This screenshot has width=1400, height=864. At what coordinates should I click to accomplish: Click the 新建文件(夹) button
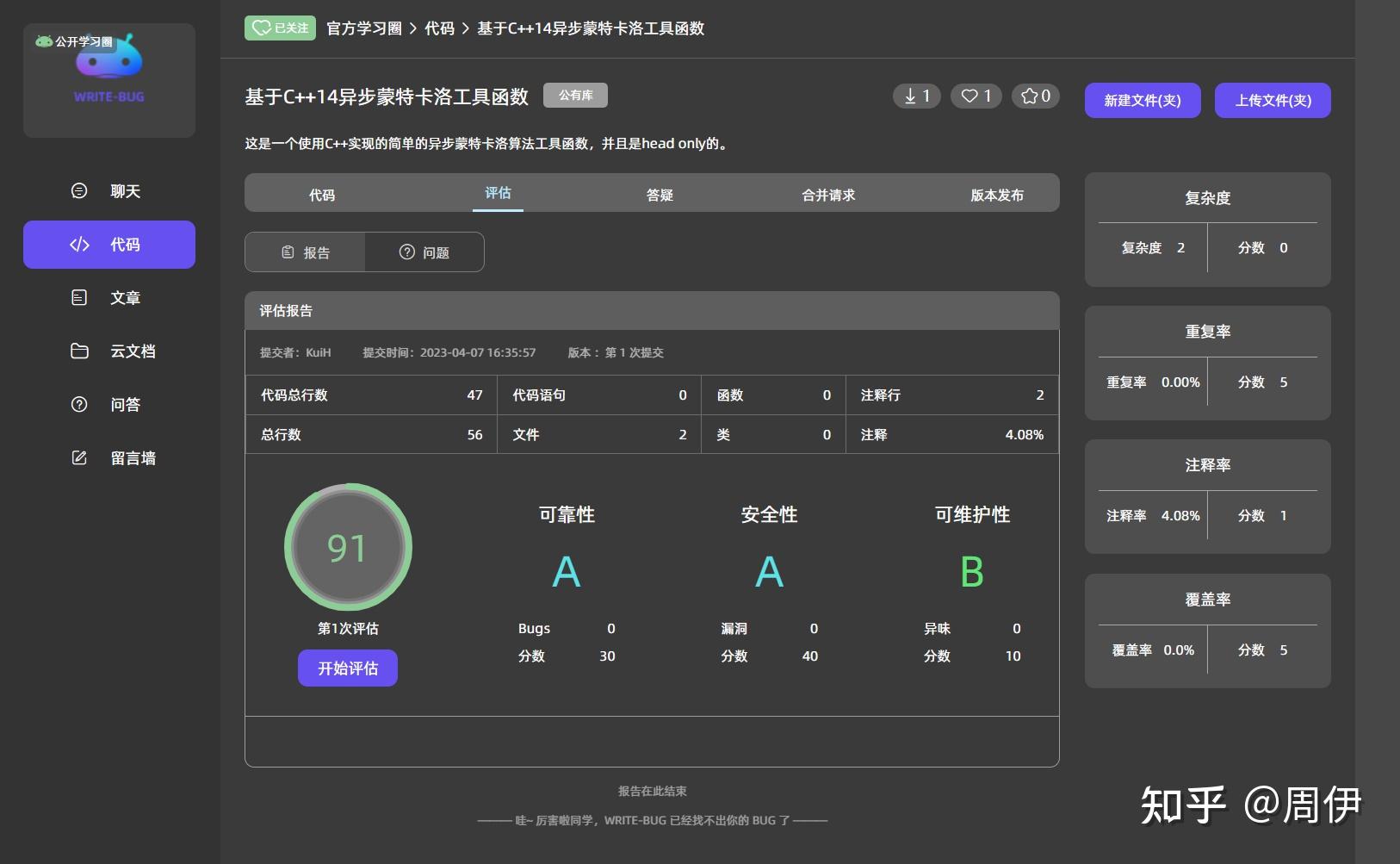click(1142, 100)
